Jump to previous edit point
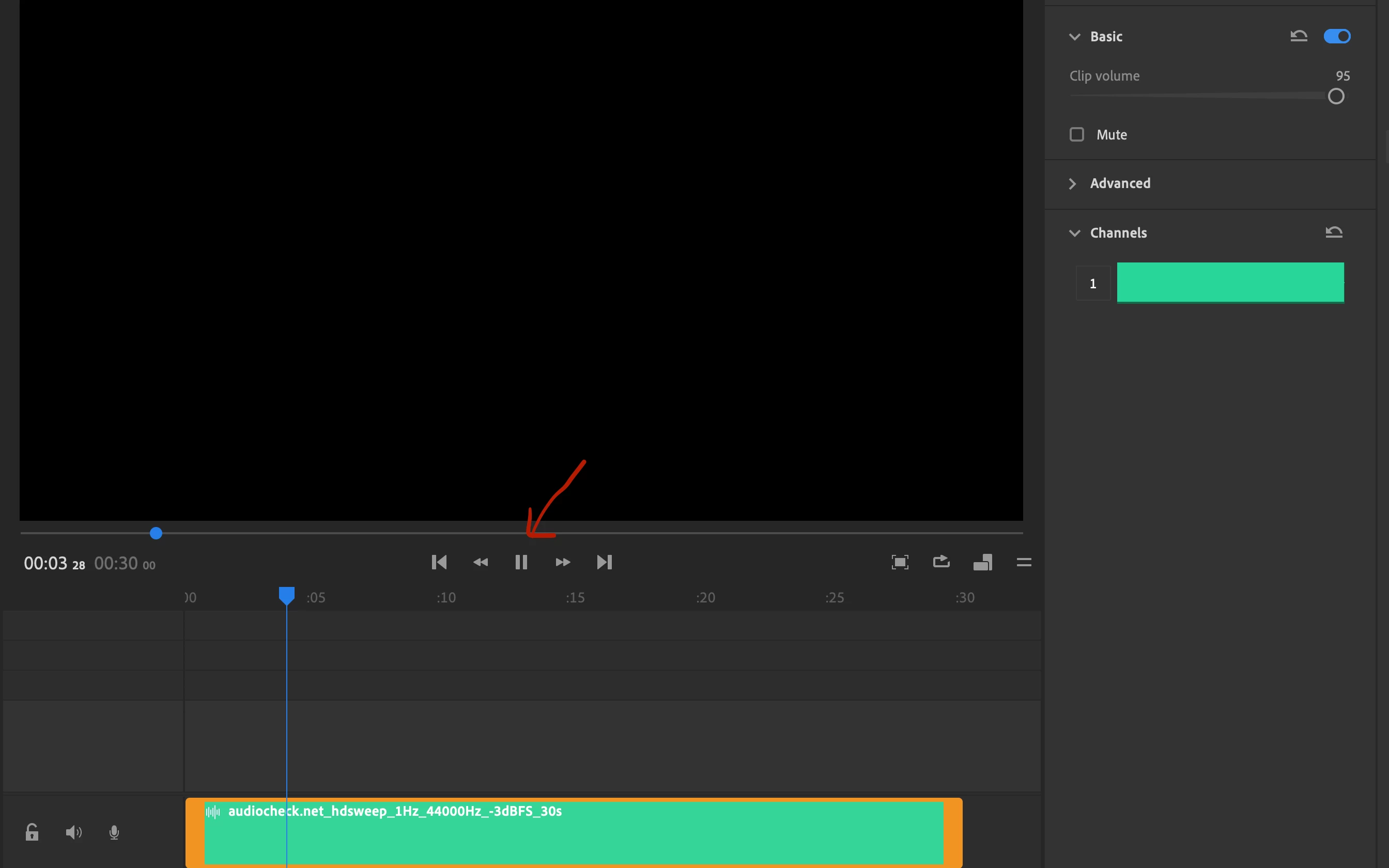This screenshot has height=868, width=1389. (x=439, y=562)
